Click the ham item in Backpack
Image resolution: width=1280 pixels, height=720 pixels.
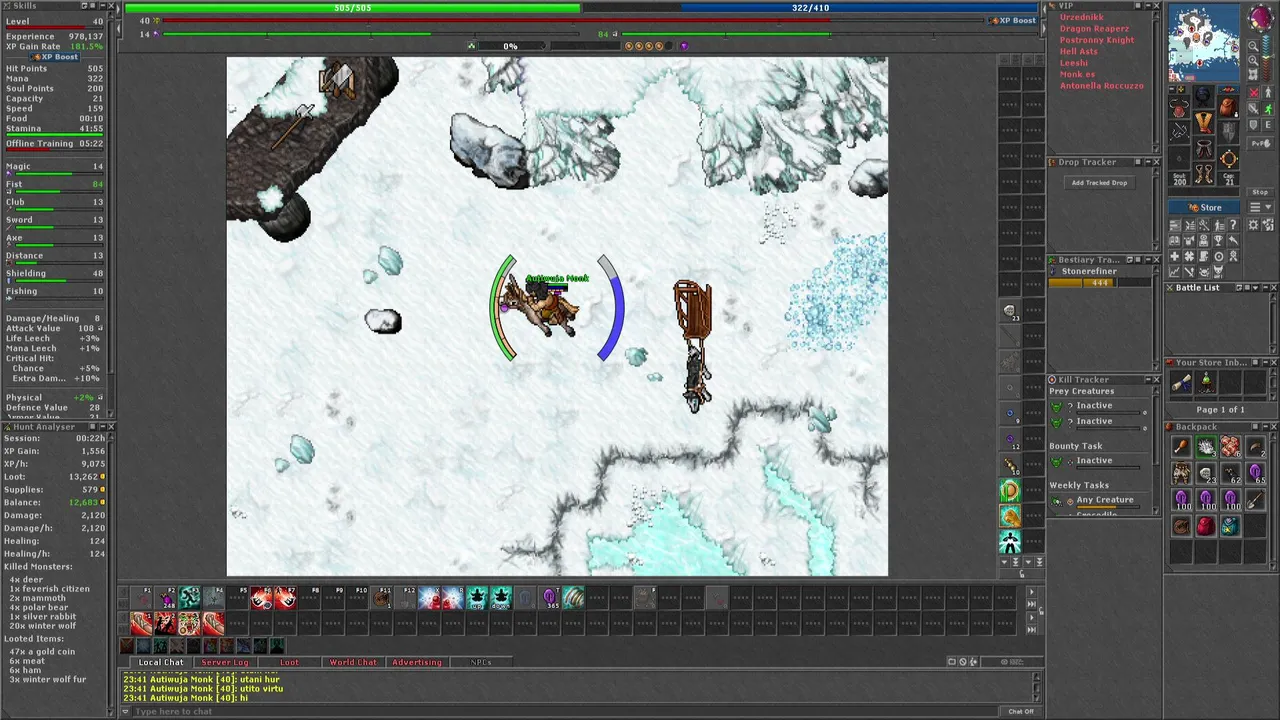coord(1181,446)
